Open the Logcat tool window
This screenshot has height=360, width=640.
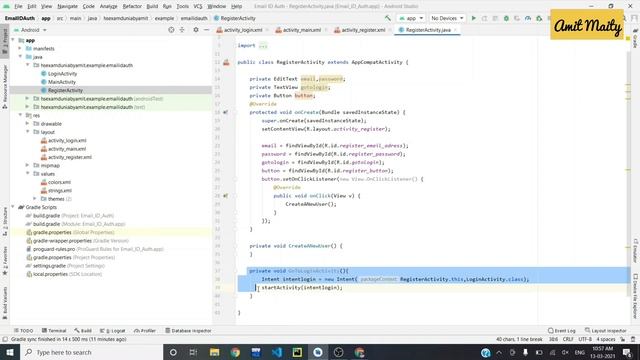click(113, 331)
